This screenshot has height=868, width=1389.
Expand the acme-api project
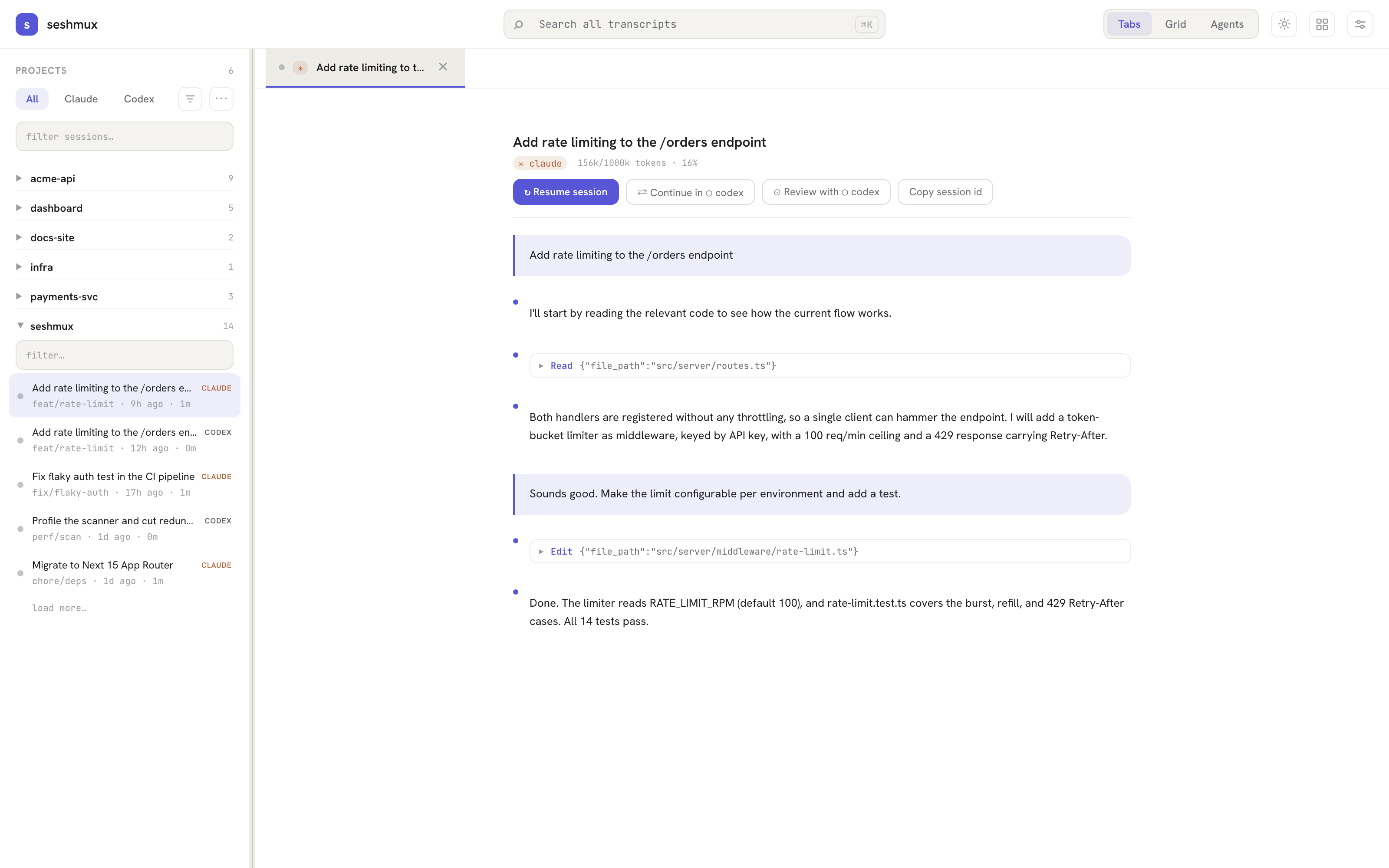[x=124, y=178]
